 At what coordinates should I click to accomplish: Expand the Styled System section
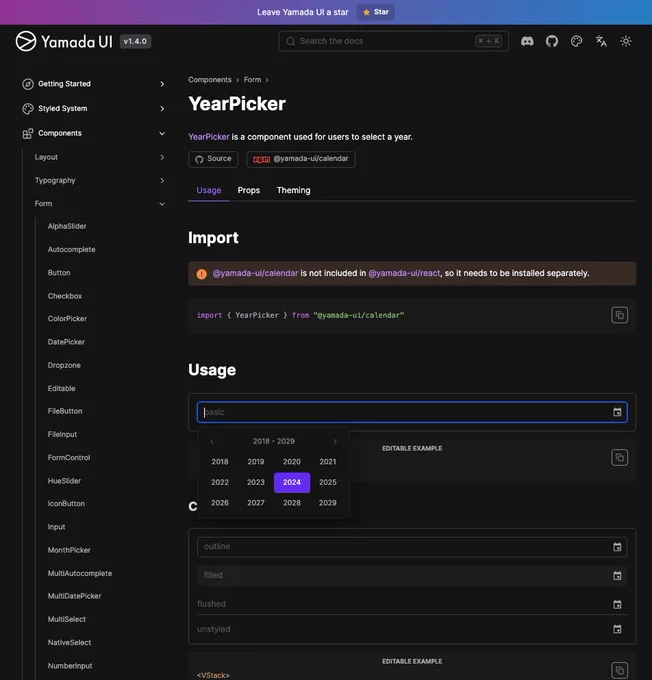(162, 109)
